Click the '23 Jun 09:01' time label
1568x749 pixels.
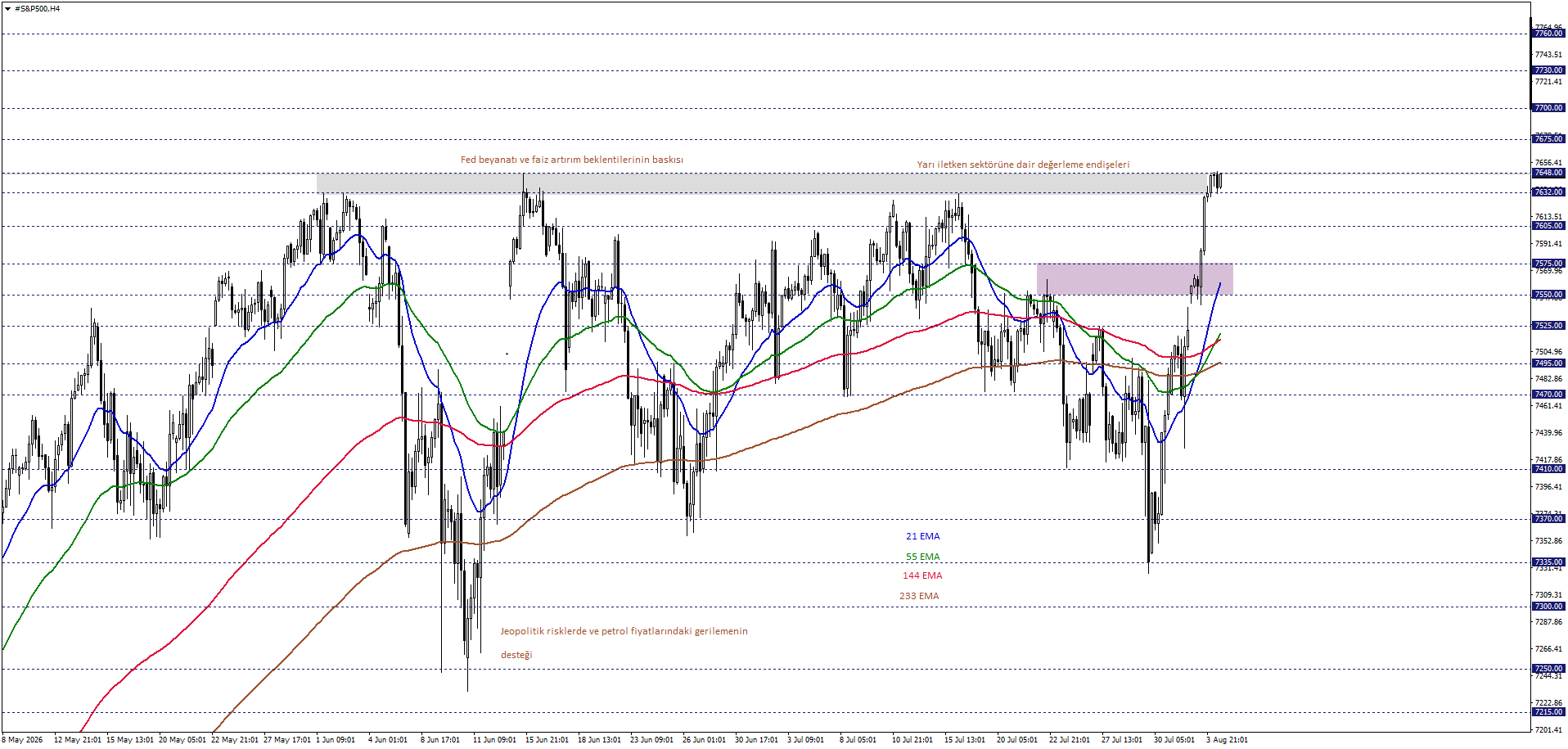pyautogui.click(x=651, y=740)
